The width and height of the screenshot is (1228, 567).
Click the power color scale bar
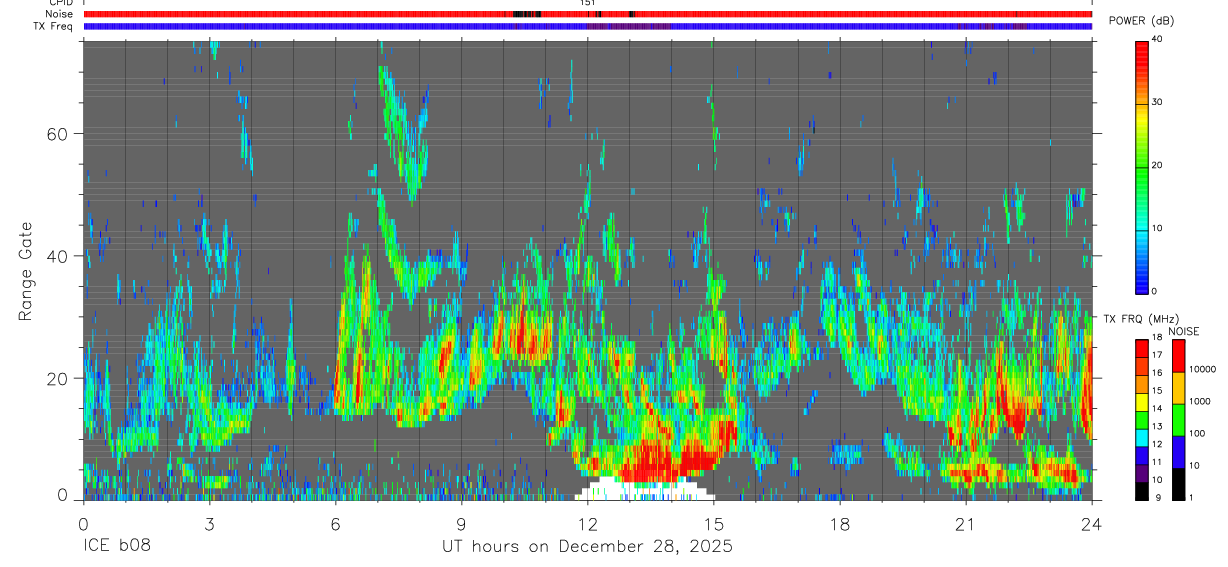coord(1141,166)
